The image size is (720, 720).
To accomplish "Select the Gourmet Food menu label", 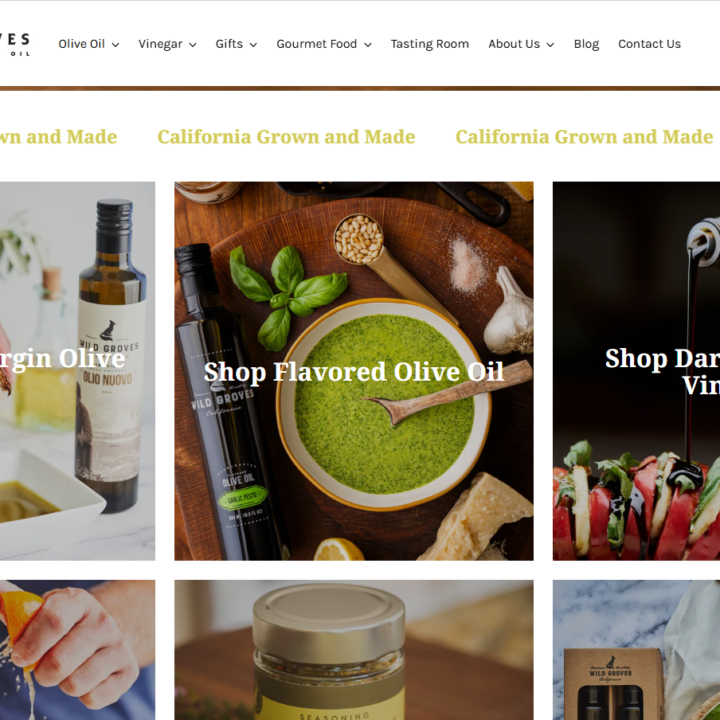I will click(x=316, y=44).
